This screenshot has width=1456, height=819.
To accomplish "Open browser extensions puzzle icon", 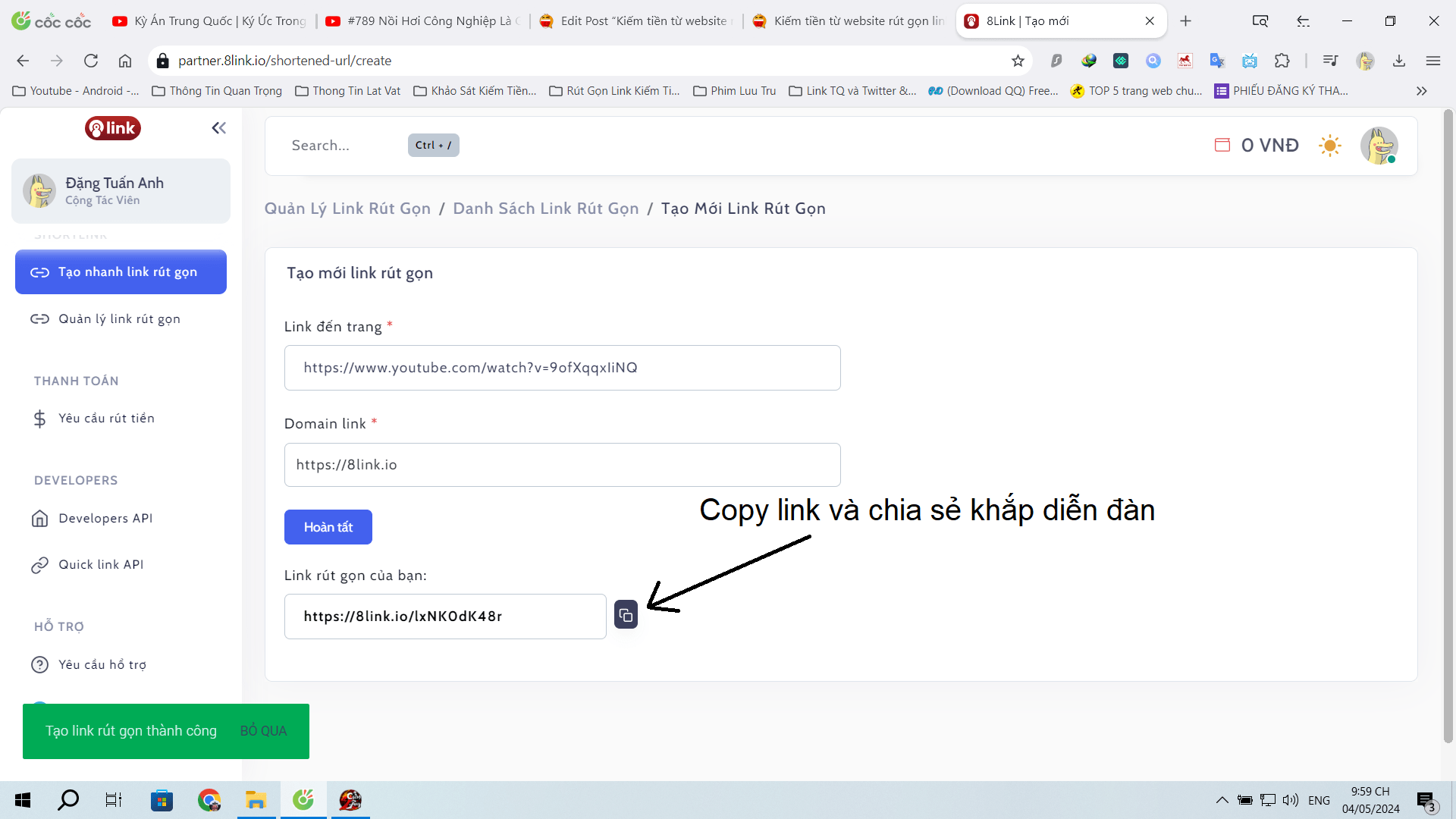I will [1282, 61].
